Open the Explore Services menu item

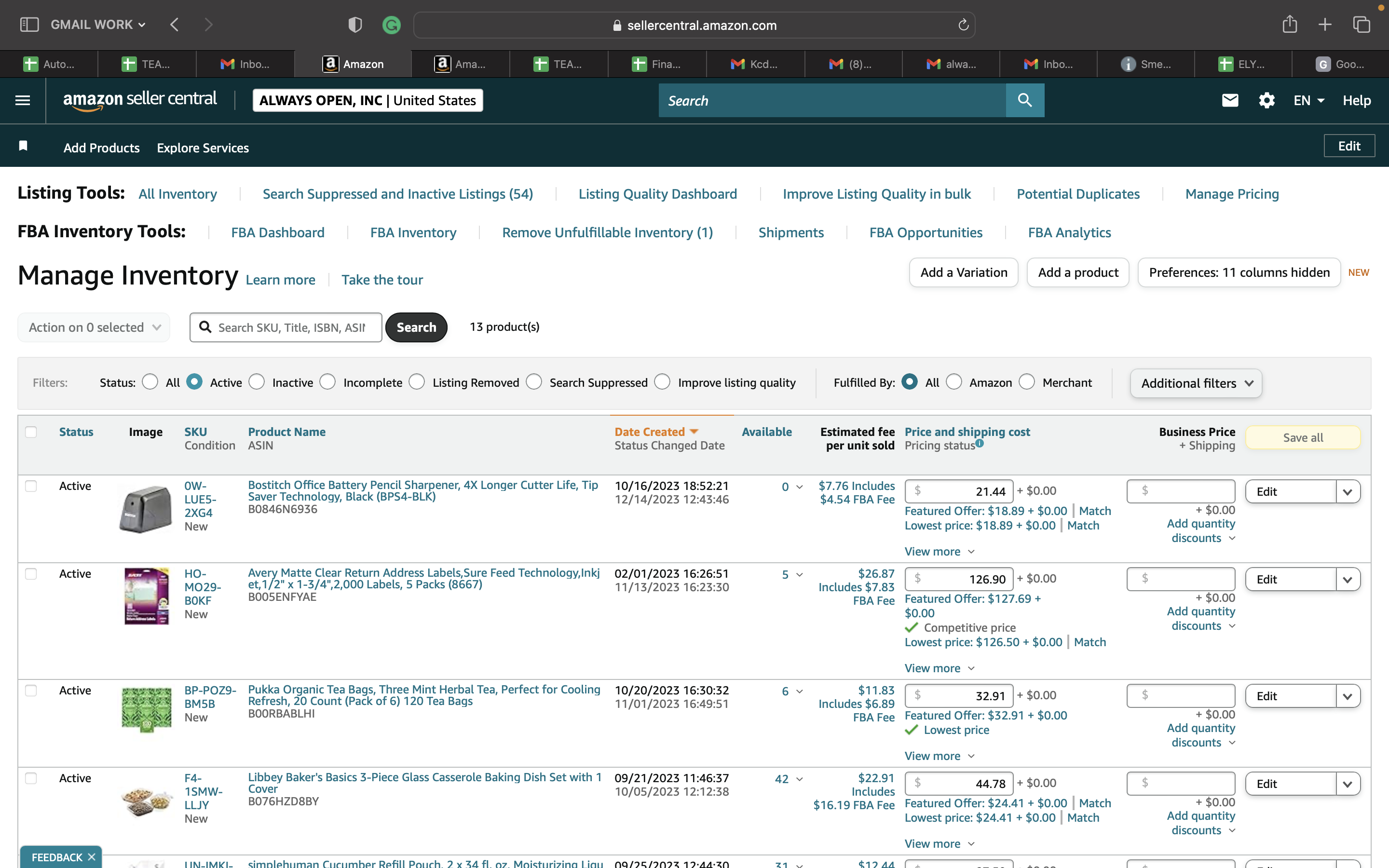[x=203, y=148]
